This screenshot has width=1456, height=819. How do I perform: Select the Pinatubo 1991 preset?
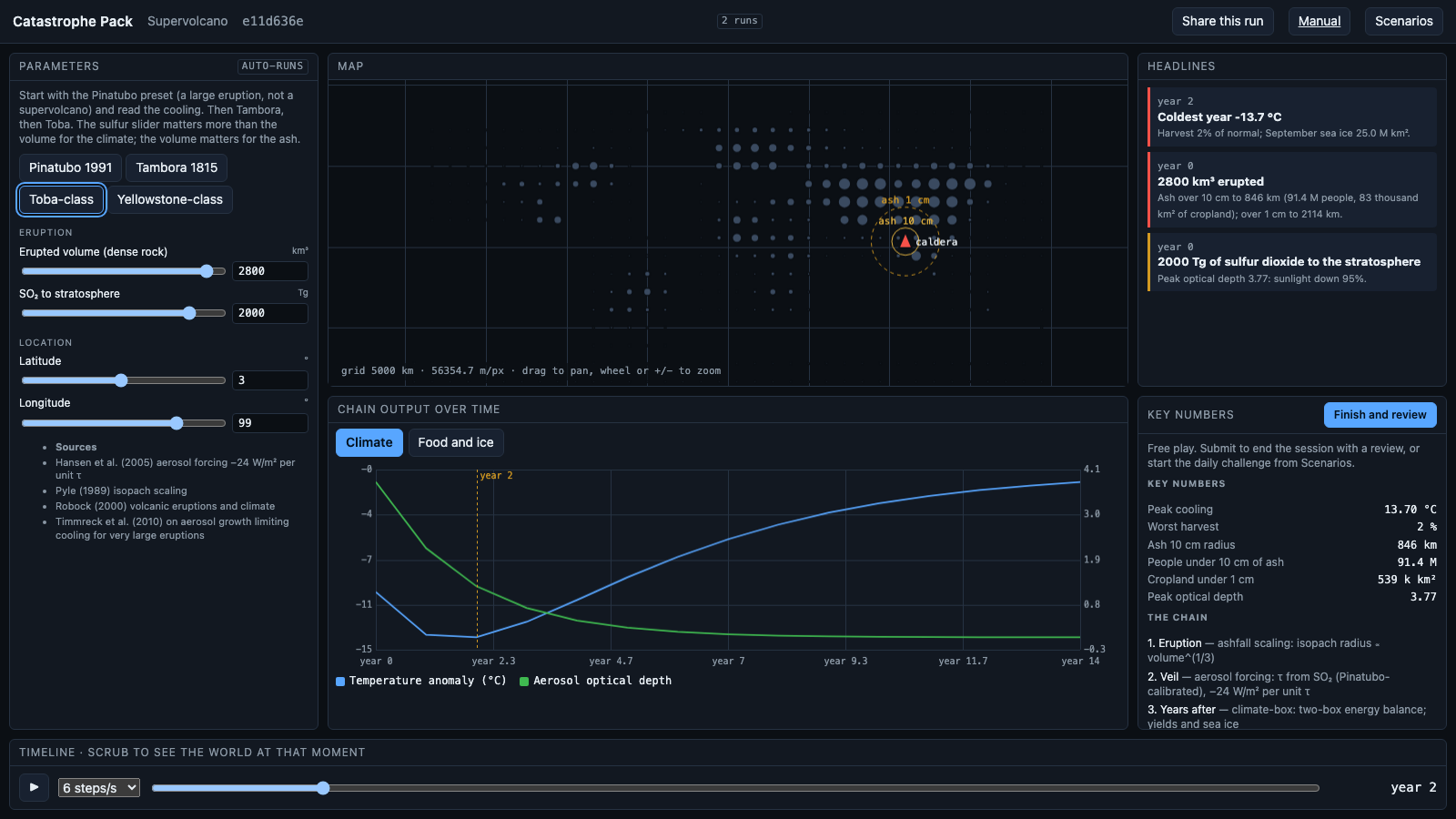[70, 167]
